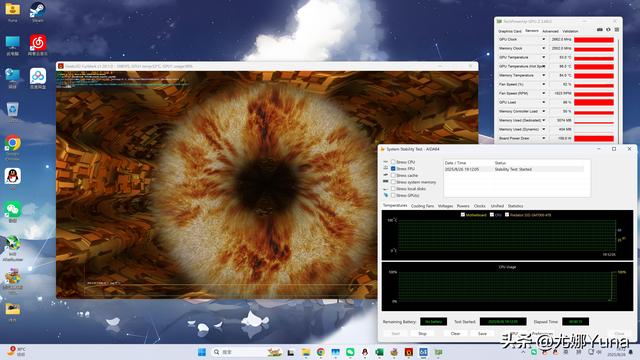Image resolution: width=640 pixels, height=360 pixels.
Task: Toggle the CPU temperature graph checkbox
Action: pyautogui.click(x=492, y=215)
